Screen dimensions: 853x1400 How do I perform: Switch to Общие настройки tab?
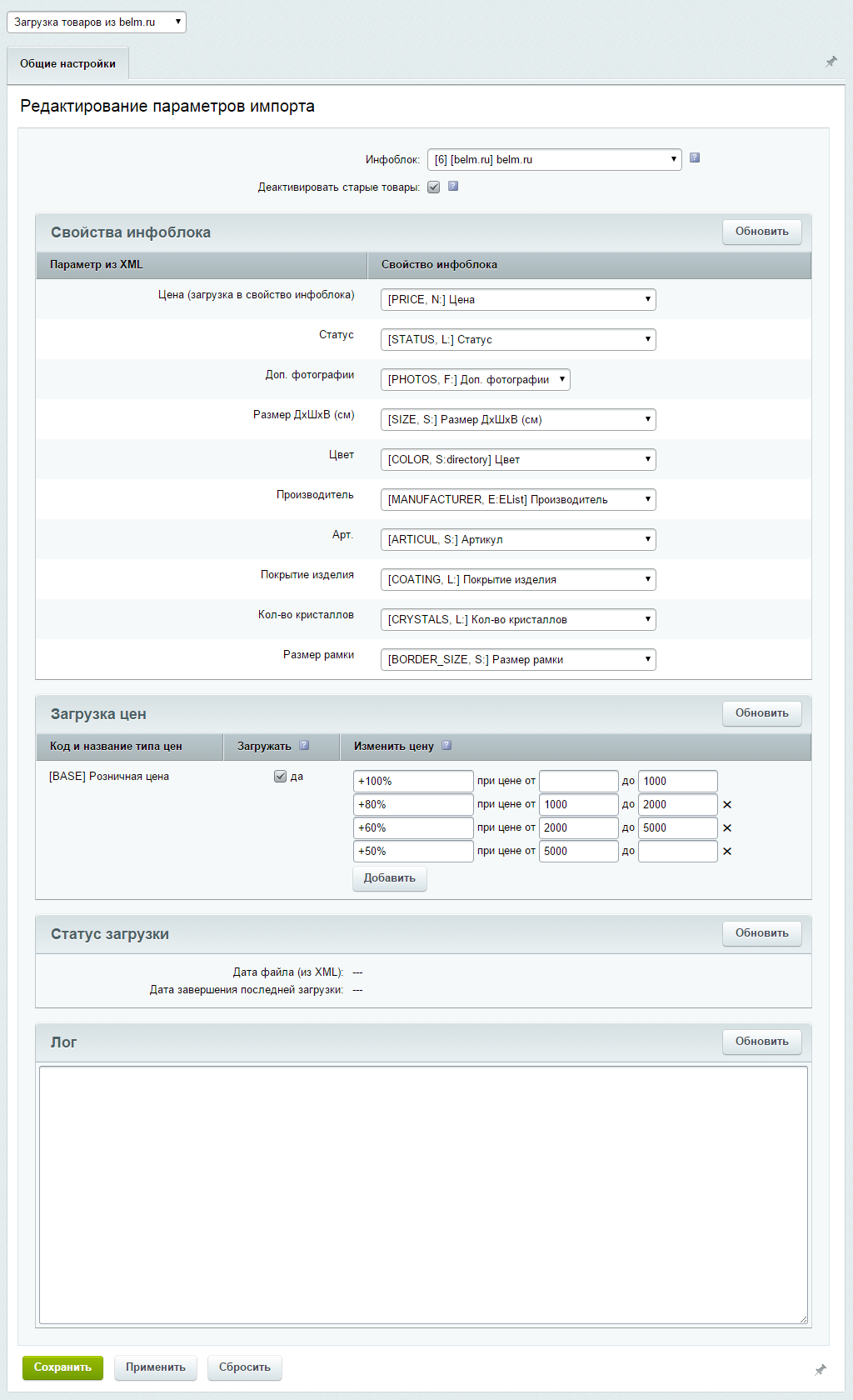tap(67, 64)
